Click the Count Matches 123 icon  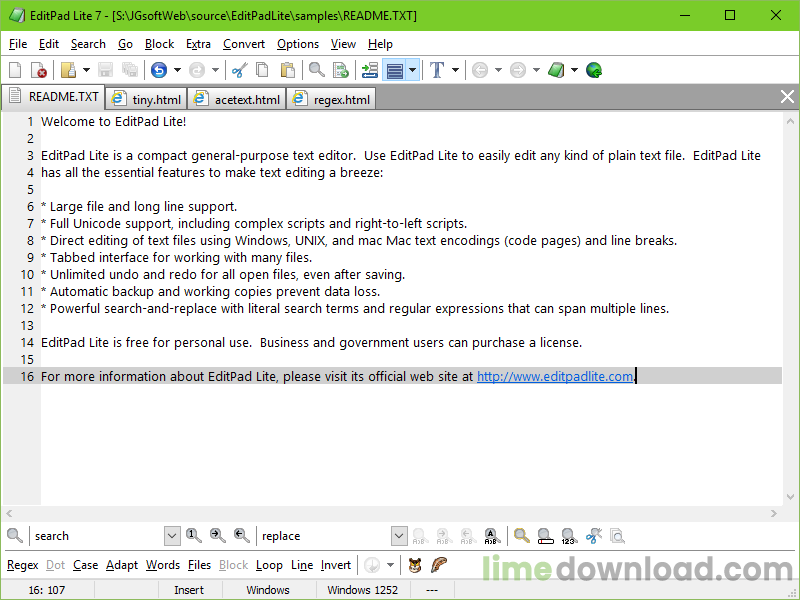click(x=569, y=536)
